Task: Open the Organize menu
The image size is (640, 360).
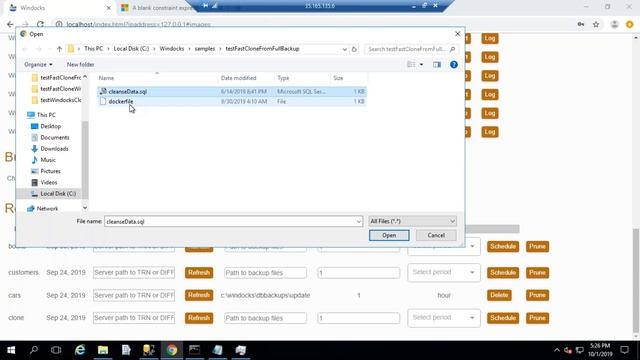Action: click(38, 64)
